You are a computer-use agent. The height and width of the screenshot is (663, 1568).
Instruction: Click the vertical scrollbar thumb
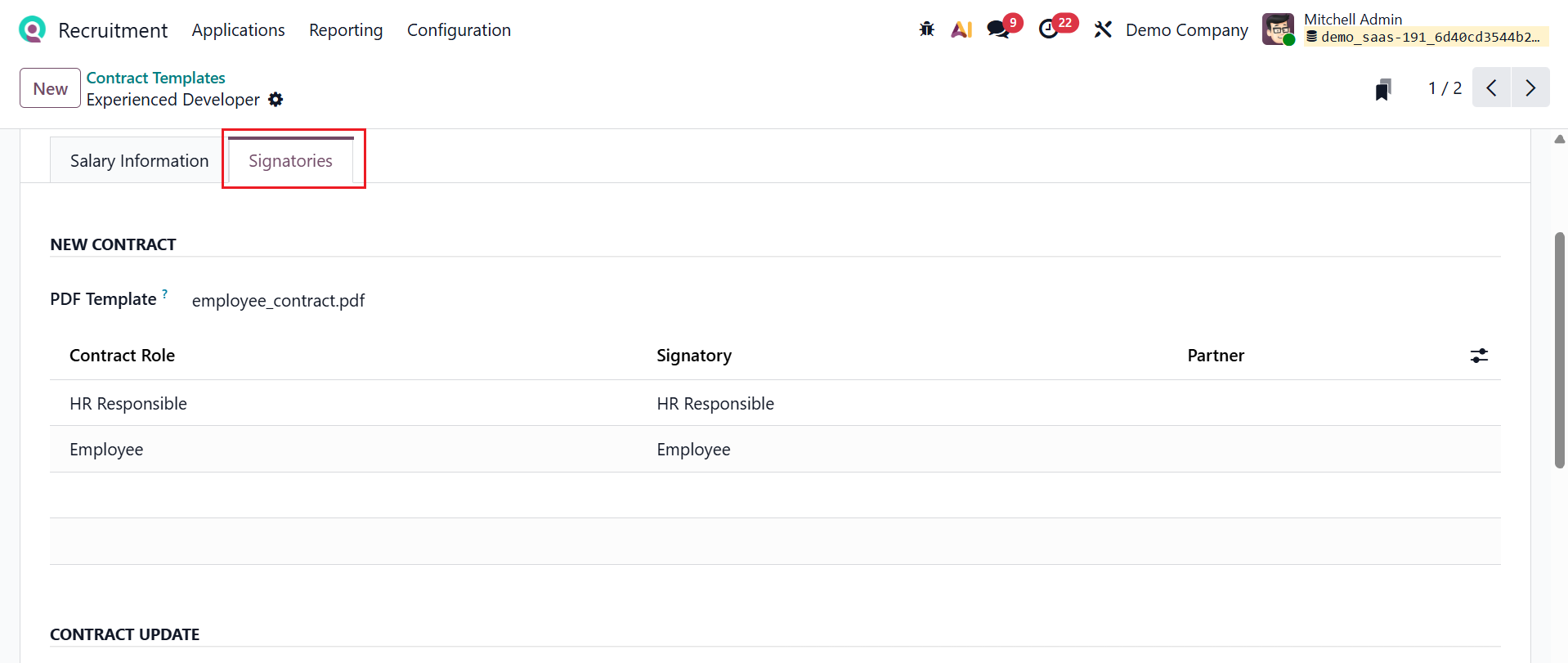[x=1560, y=350]
